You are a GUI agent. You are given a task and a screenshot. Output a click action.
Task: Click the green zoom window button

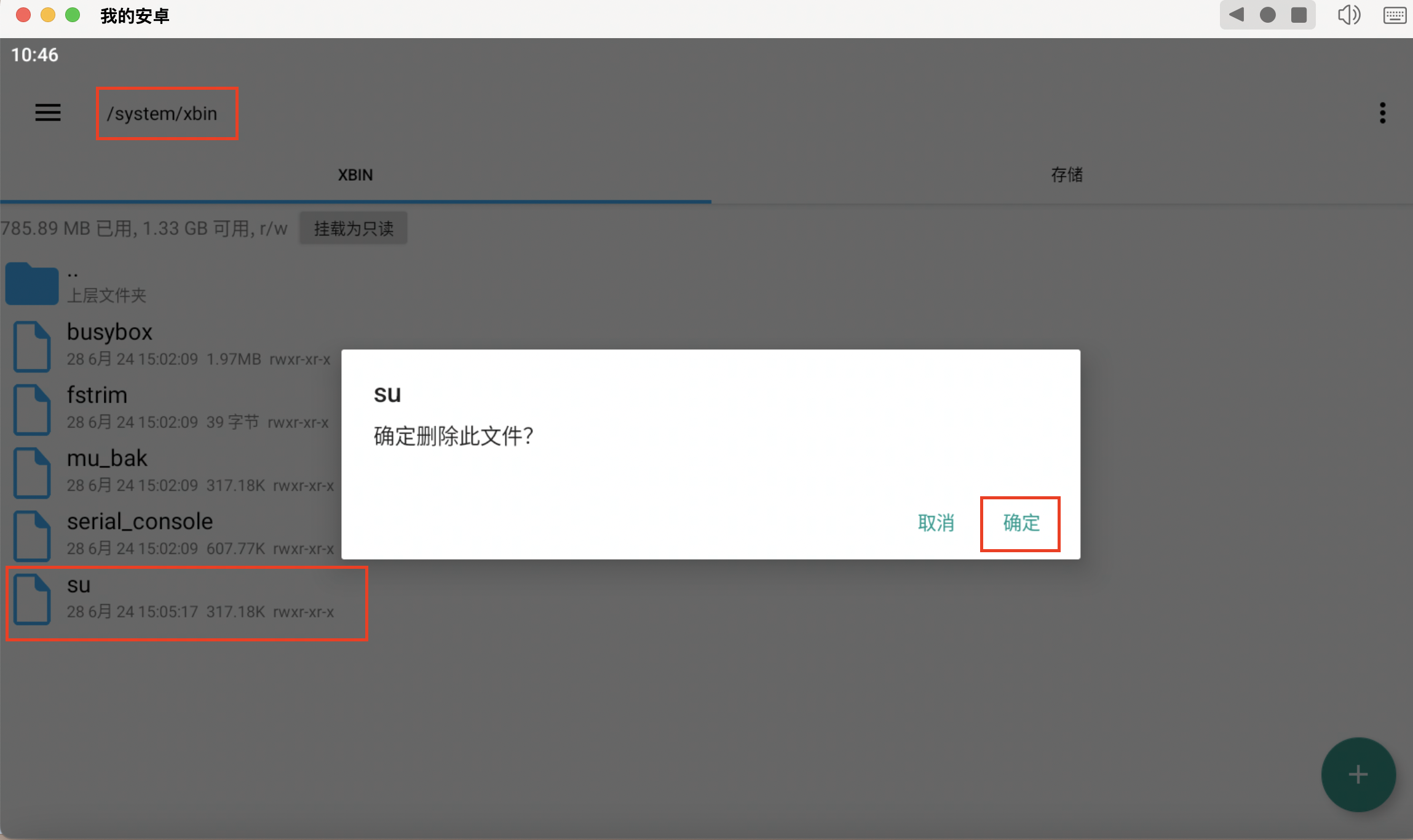point(73,15)
